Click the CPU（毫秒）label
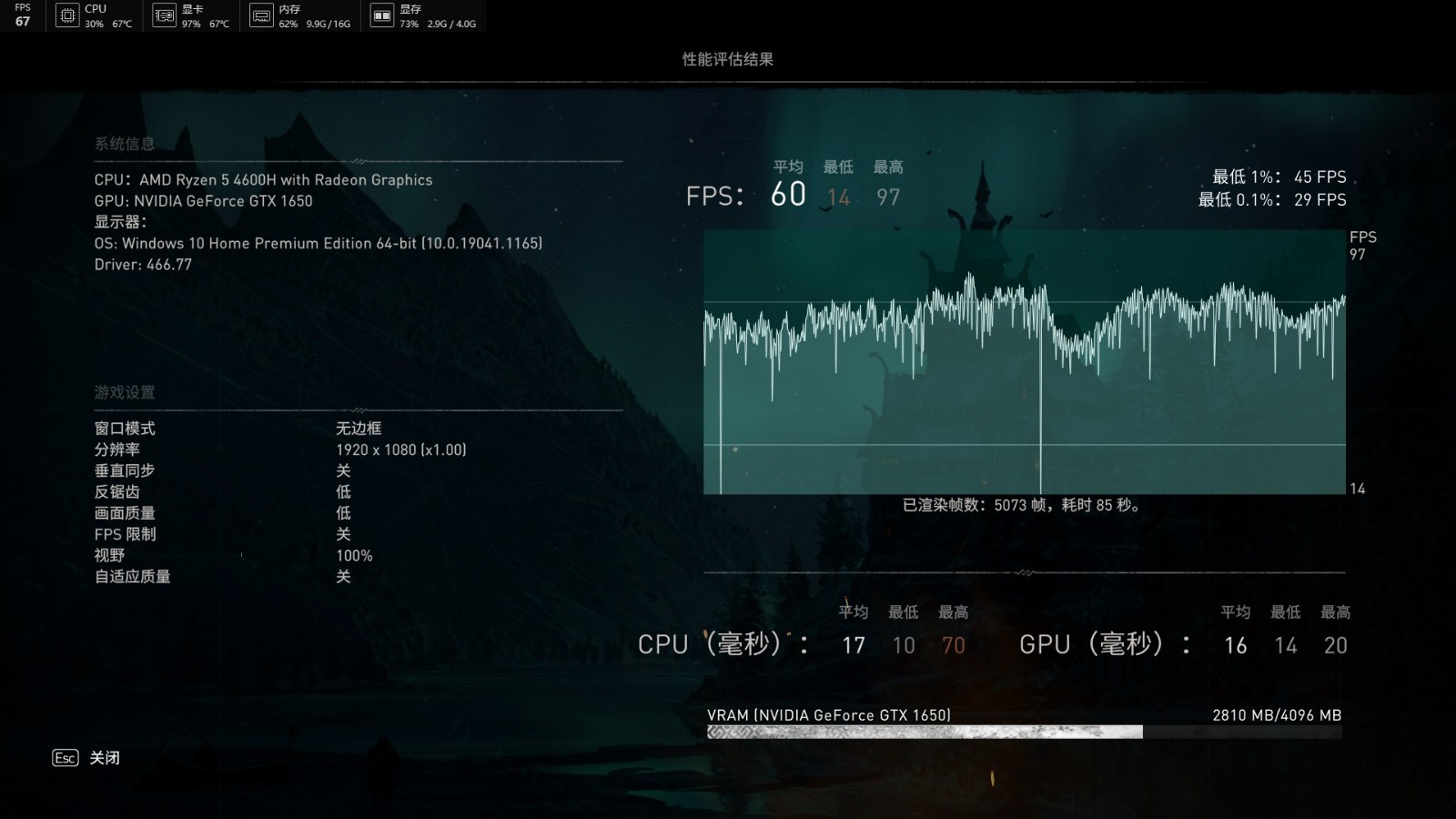 tap(723, 644)
